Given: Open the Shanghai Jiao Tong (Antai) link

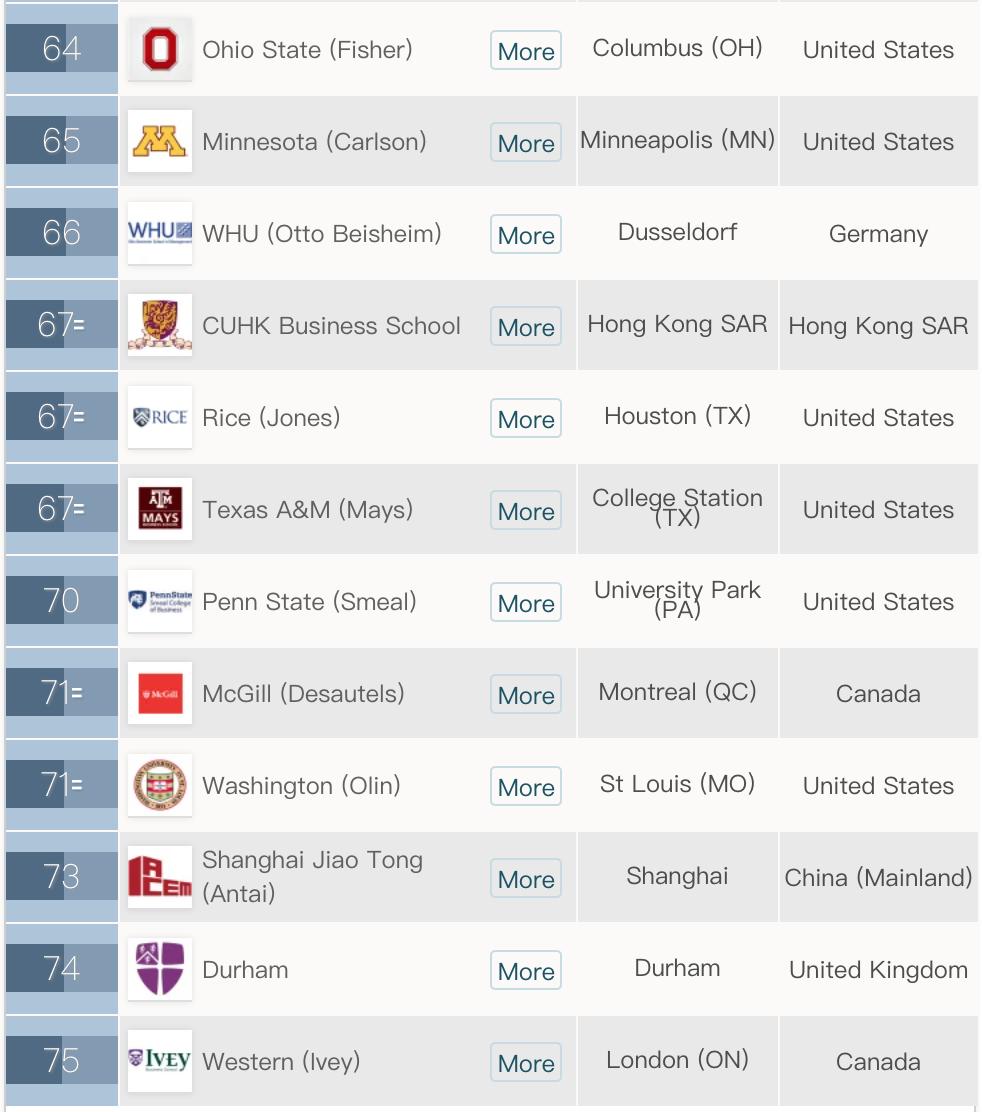Looking at the screenshot, I should tap(312, 876).
